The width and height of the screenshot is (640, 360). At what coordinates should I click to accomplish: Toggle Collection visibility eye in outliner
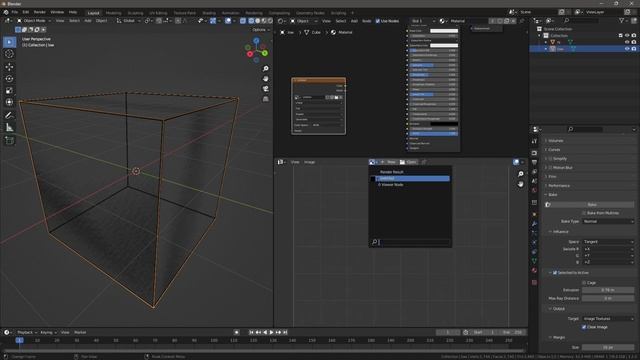pos(627,36)
